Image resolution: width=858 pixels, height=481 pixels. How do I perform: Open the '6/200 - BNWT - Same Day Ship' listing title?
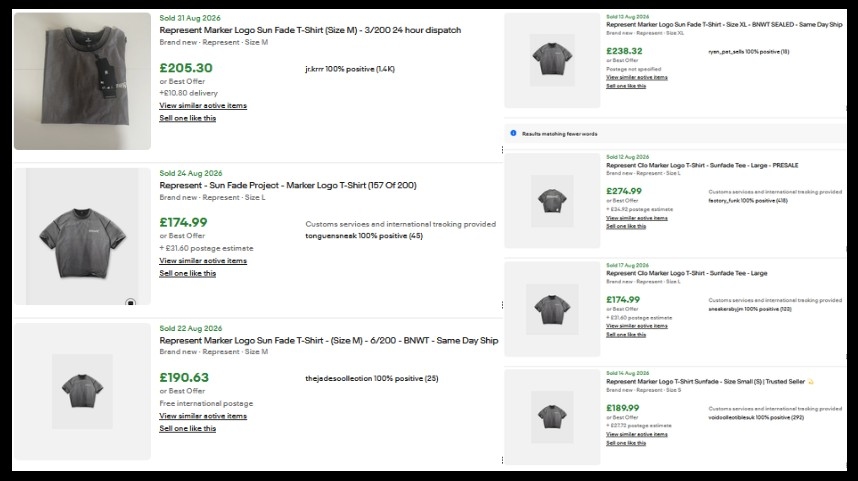point(329,340)
